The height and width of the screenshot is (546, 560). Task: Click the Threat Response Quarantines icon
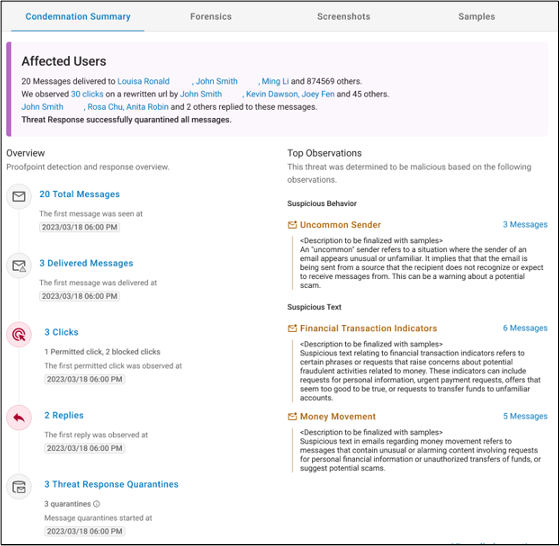pos(19,487)
